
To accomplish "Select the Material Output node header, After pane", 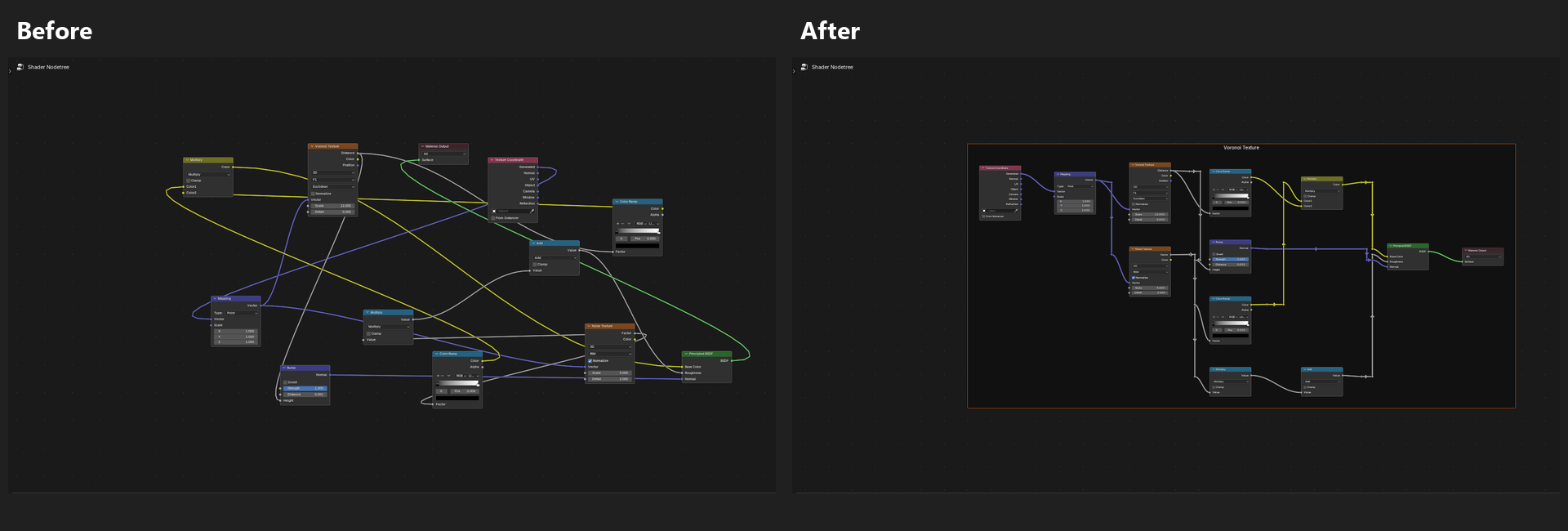I will click(1483, 250).
